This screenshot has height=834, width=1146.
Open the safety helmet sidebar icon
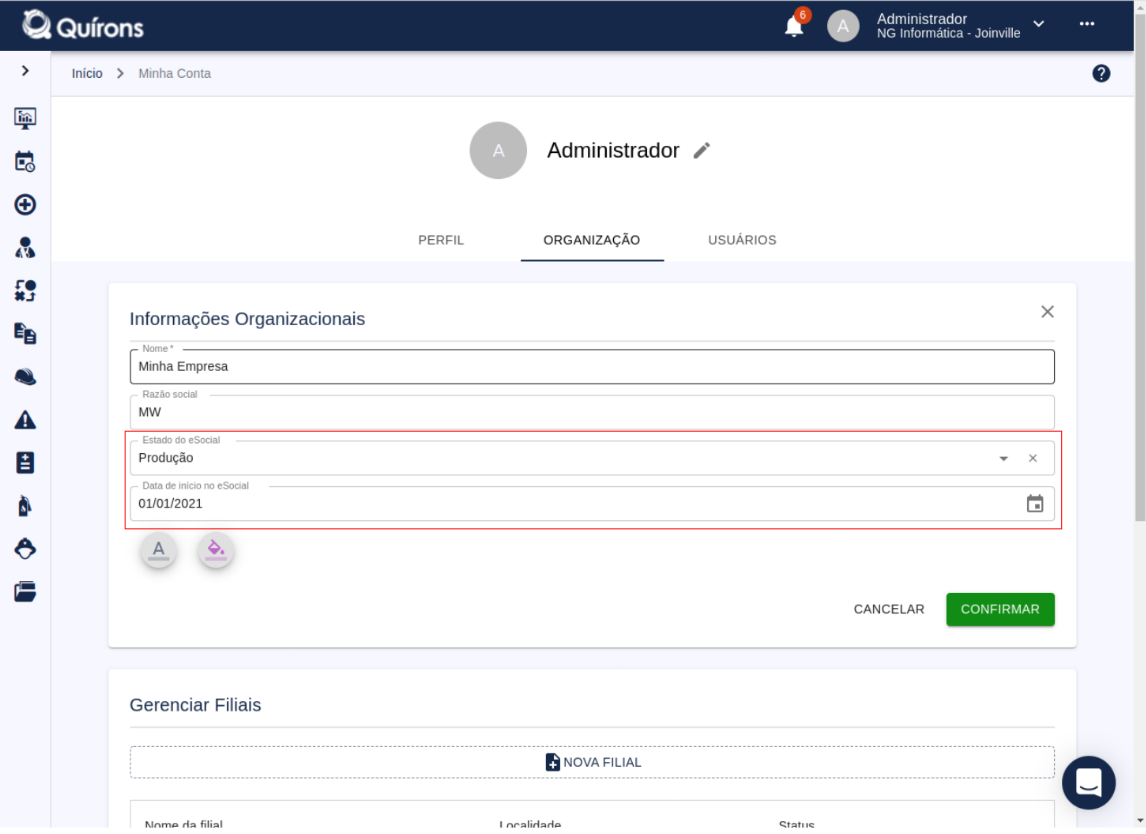pos(26,377)
